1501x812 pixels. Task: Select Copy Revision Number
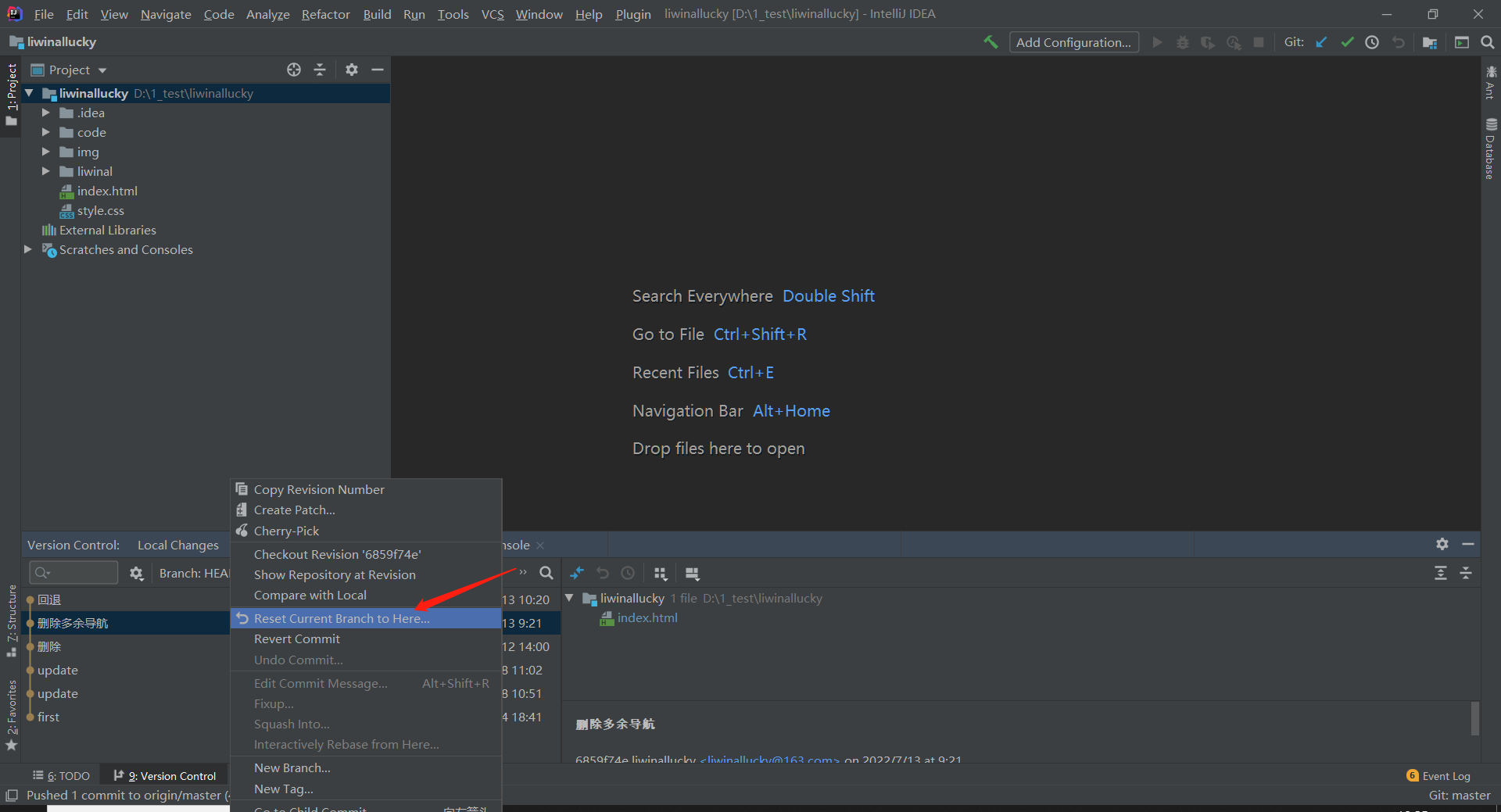pos(366,489)
